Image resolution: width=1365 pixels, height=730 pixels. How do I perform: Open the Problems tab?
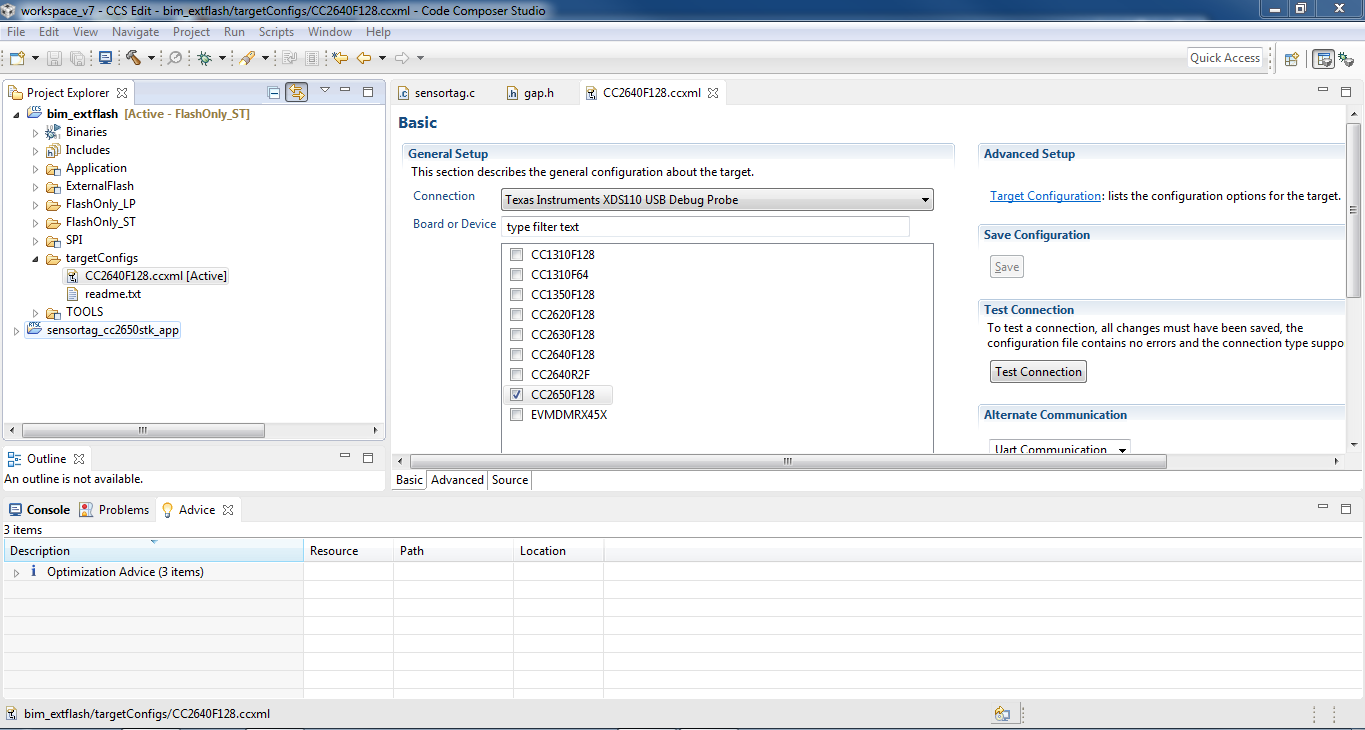click(x=114, y=510)
